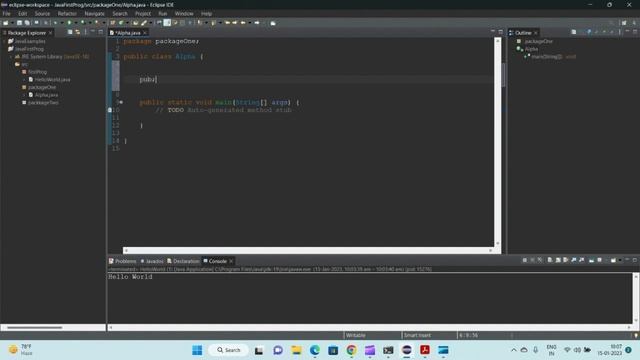
Task: Click Remove All Terminated Launches icon
Action: [540, 260]
